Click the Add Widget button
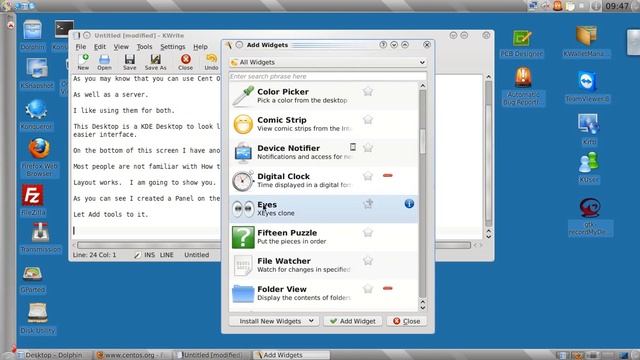The width and height of the screenshot is (640, 360). [353, 321]
